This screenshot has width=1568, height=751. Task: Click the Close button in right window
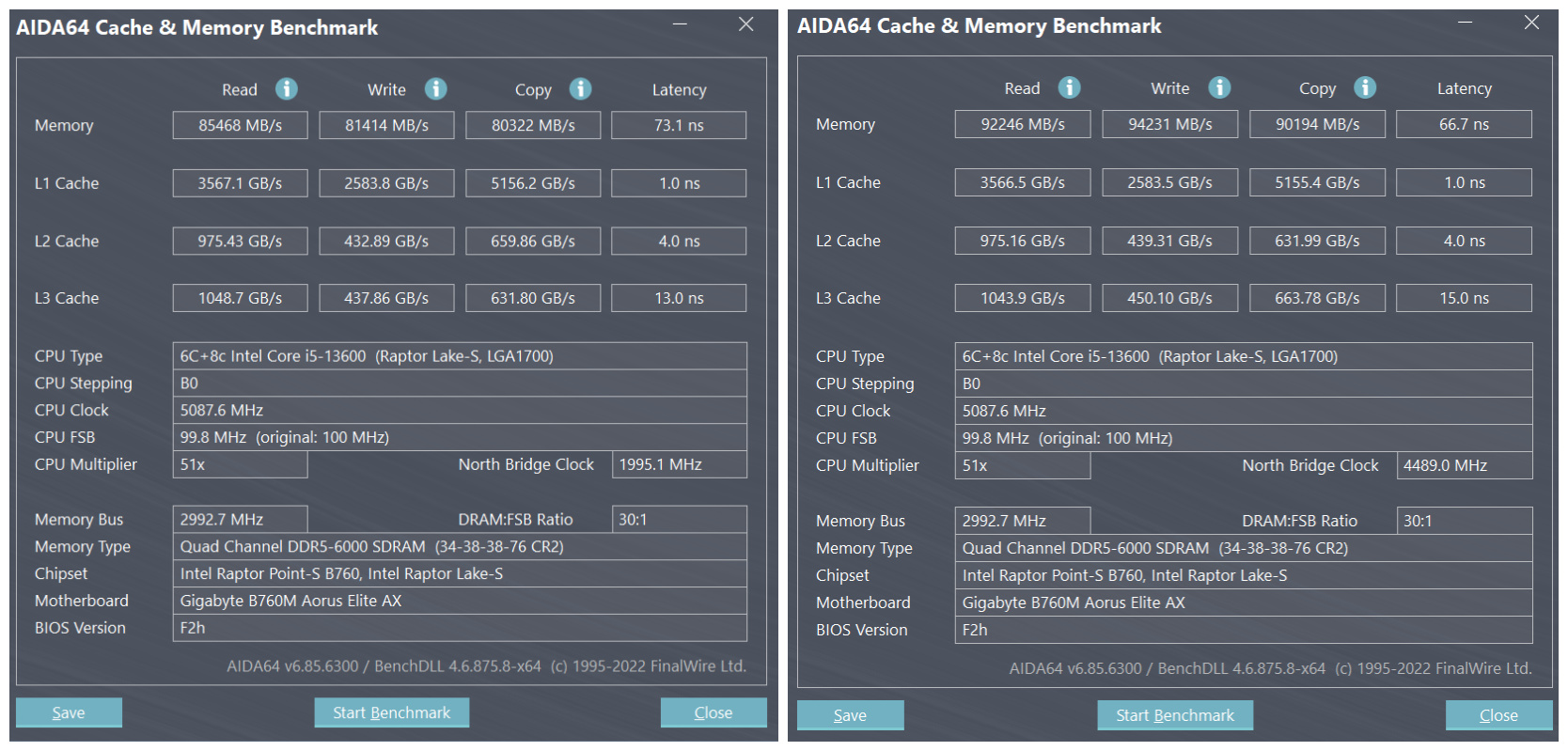pos(1497,715)
